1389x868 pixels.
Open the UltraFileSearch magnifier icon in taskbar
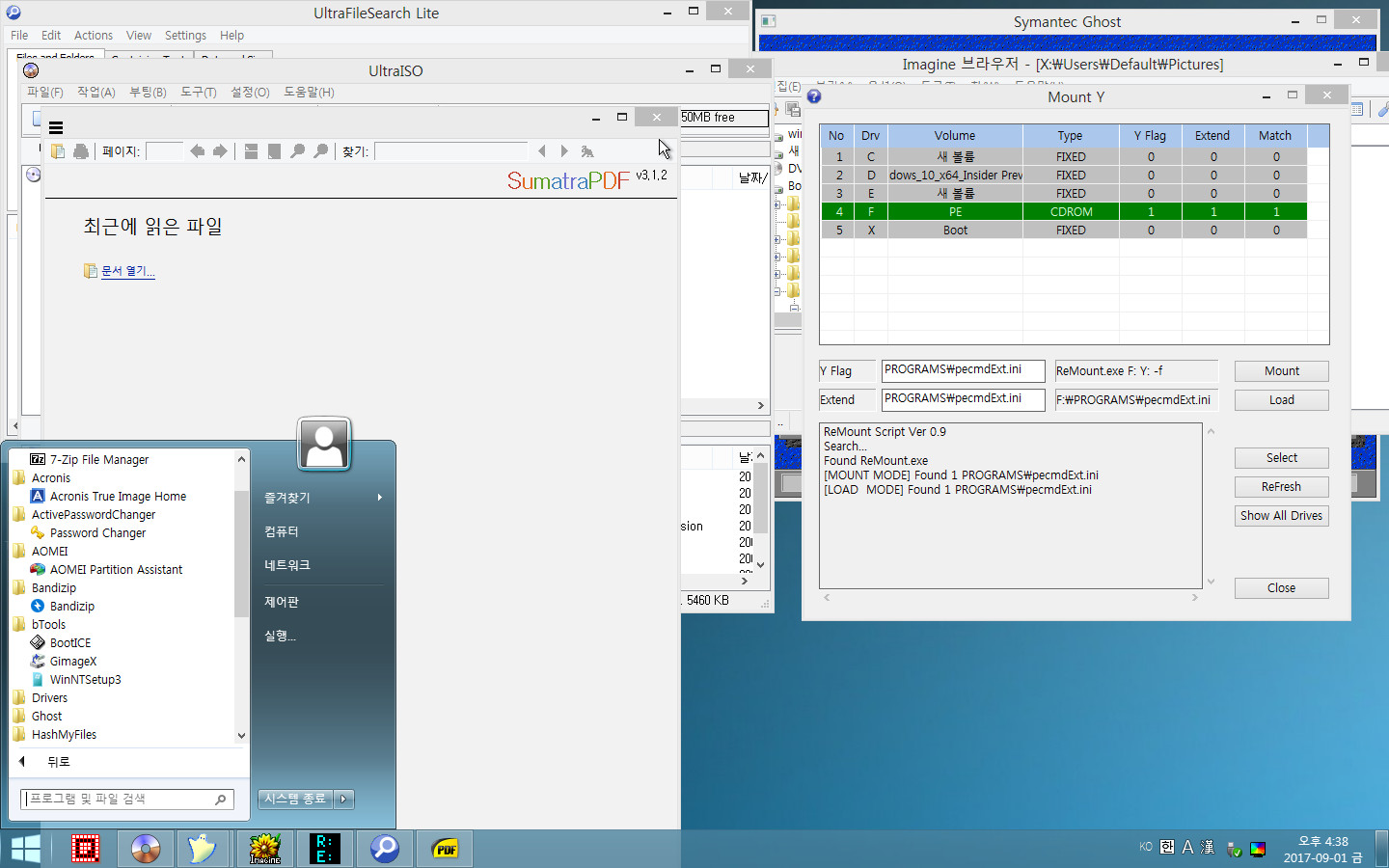[385, 849]
